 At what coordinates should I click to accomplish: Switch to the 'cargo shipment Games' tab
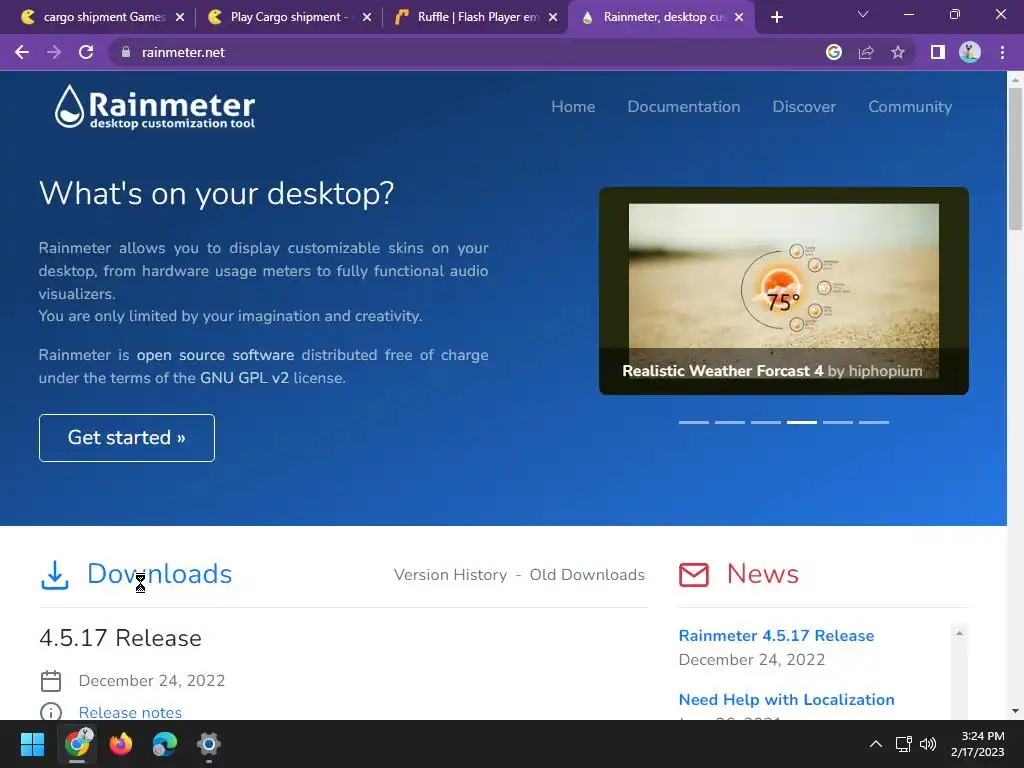pyautogui.click(x=104, y=17)
